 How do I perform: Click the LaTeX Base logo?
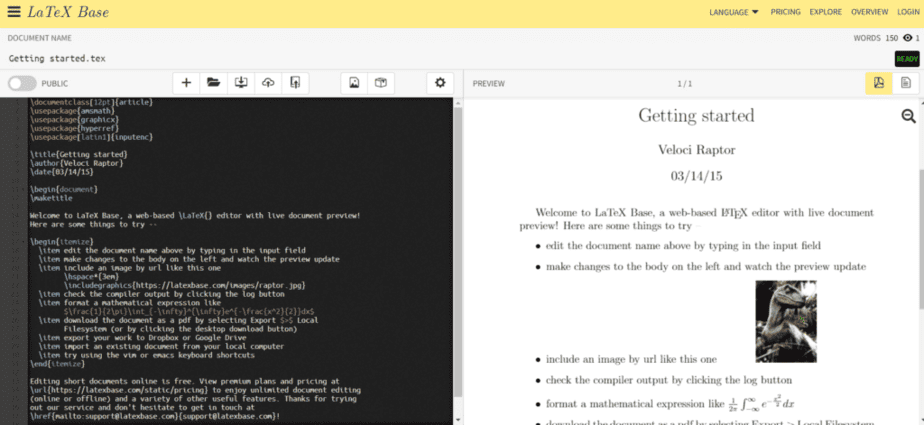pos(68,12)
